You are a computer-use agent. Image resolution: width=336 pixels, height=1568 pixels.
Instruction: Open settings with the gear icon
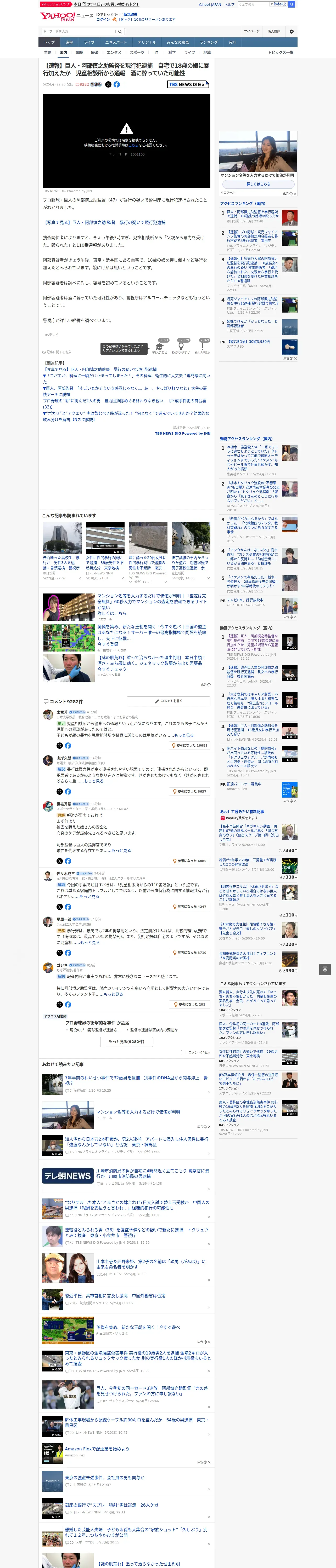(292, 31)
